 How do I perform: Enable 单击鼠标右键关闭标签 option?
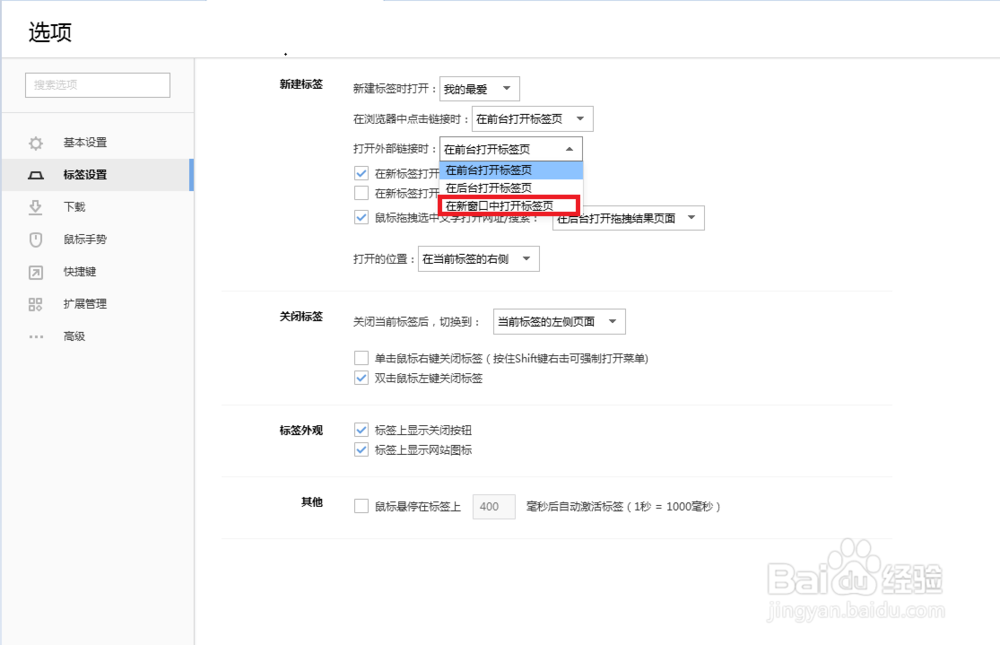[361, 357]
